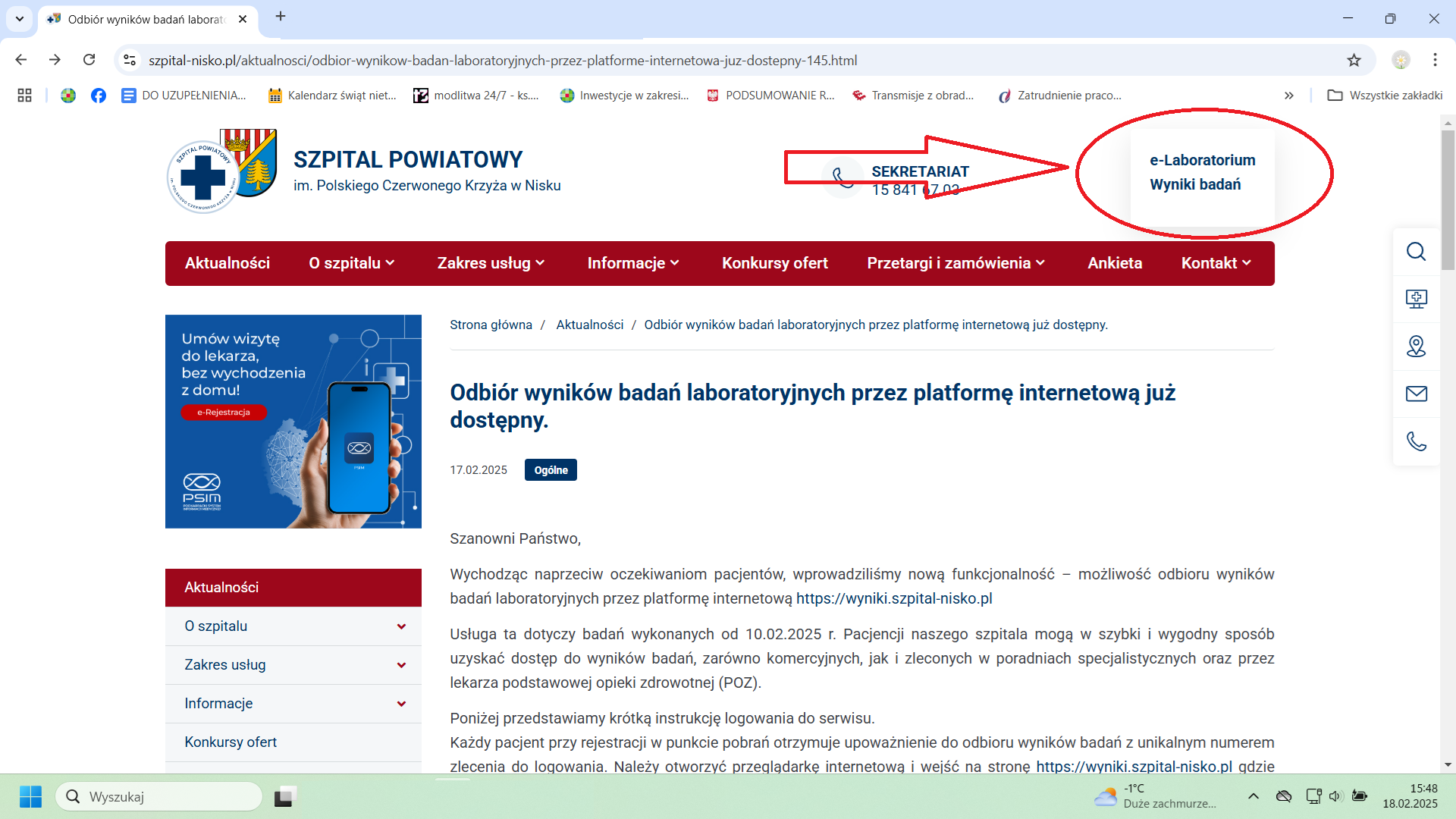Select Konkursy ofert in left sidebar
The image size is (1456, 819).
(x=293, y=742)
